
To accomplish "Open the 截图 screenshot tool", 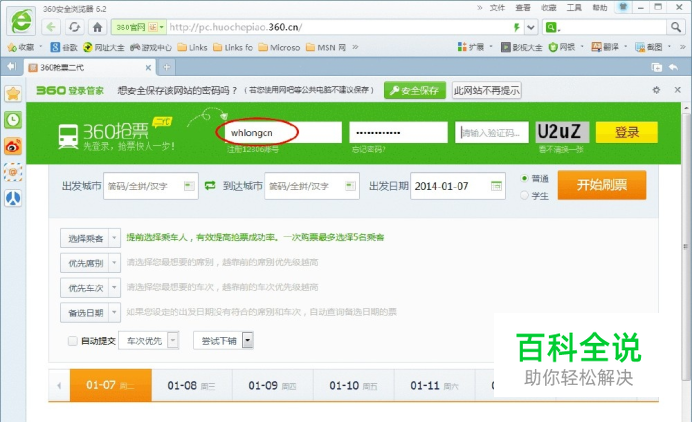I will pos(652,47).
